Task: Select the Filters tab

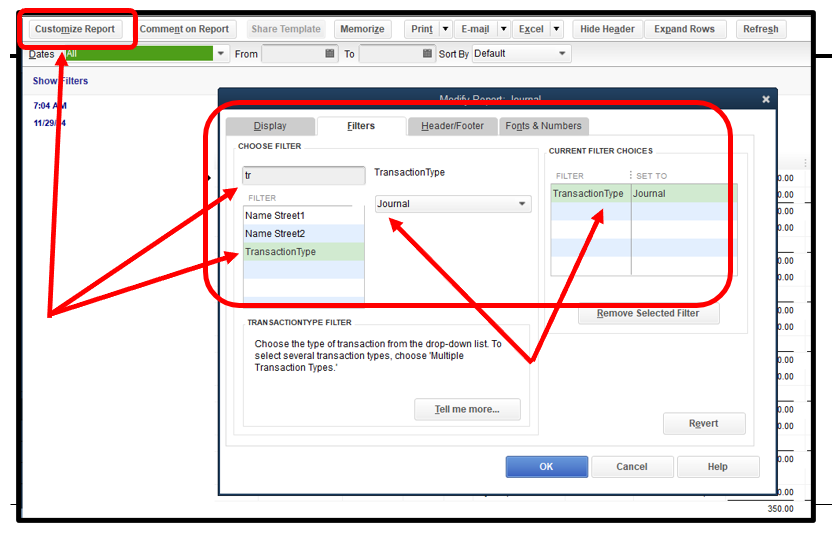Action: pos(361,126)
